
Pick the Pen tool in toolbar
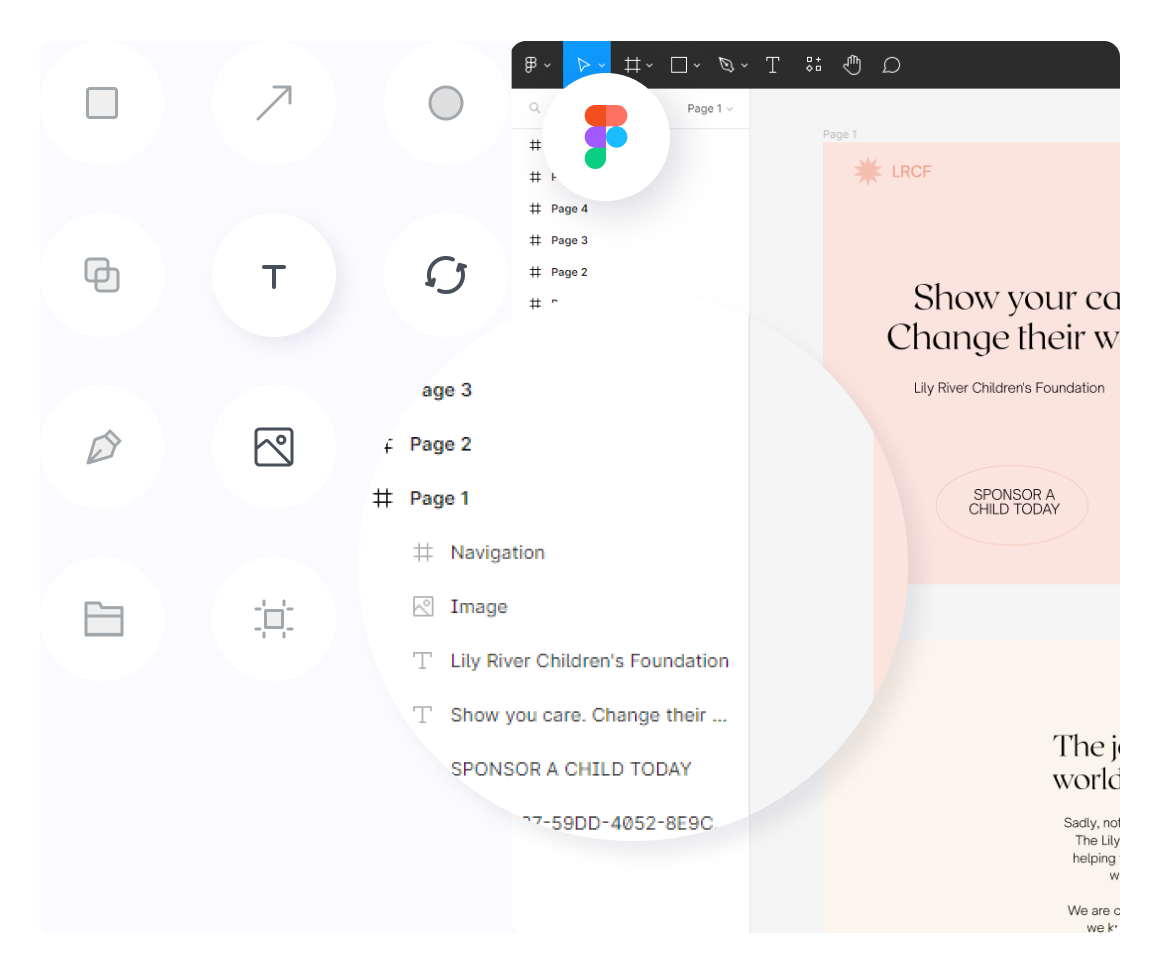(x=726, y=65)
